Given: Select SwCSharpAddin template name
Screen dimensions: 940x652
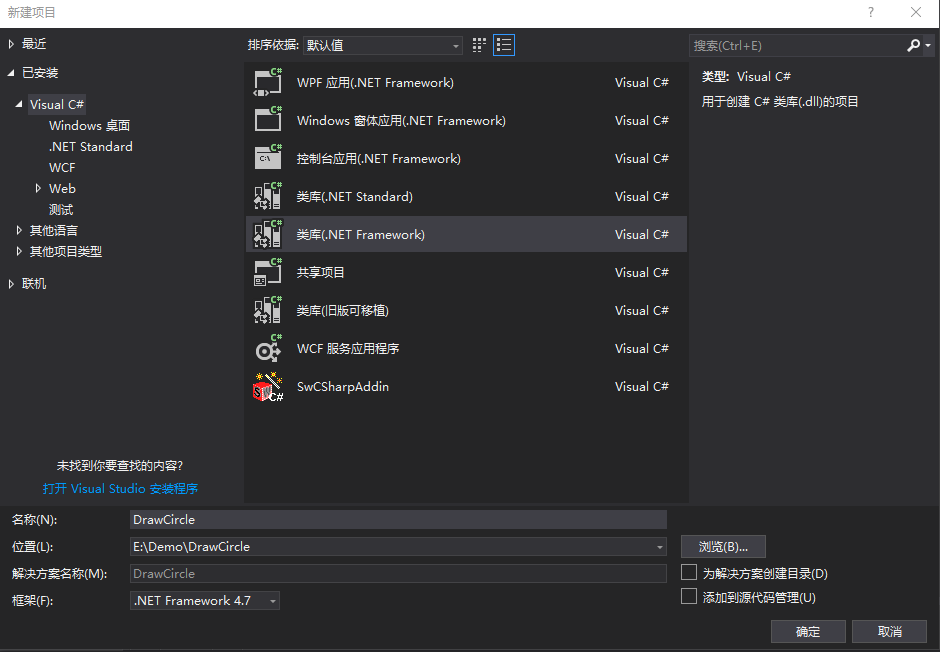Looking at the screenshot, I should click(343, 387).
